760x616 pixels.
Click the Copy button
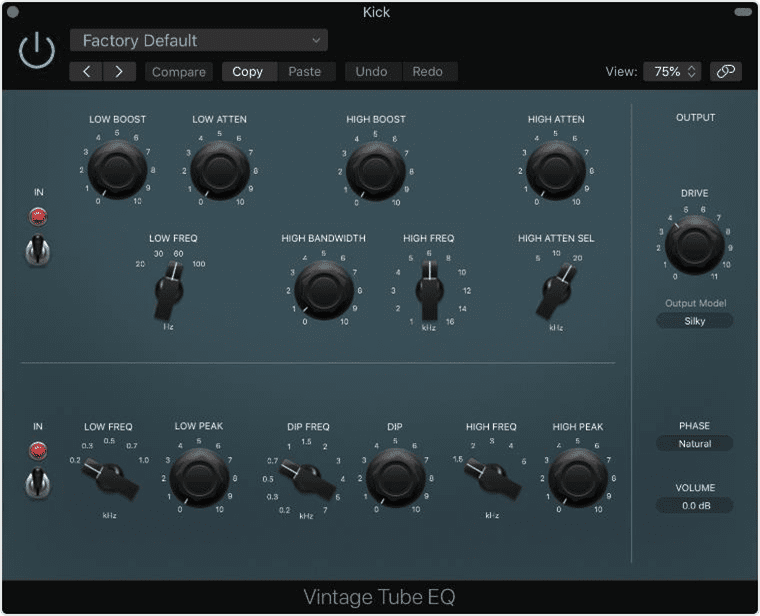tap(248, 72)
